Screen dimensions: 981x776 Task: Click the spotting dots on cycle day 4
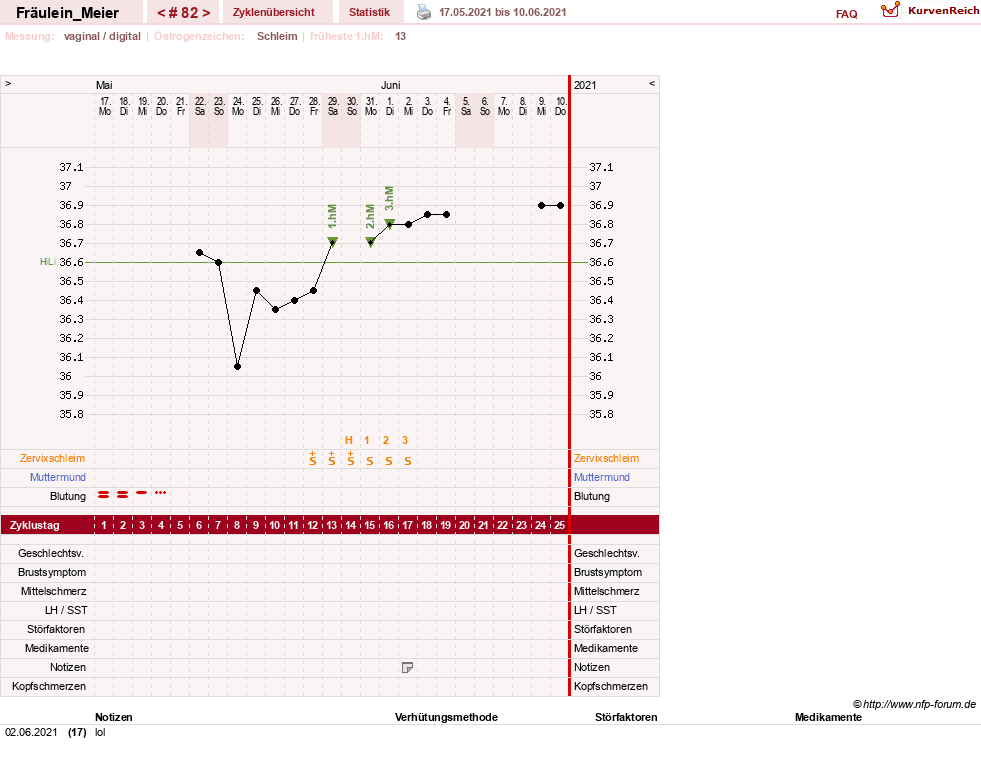click(x=160, y=493)
